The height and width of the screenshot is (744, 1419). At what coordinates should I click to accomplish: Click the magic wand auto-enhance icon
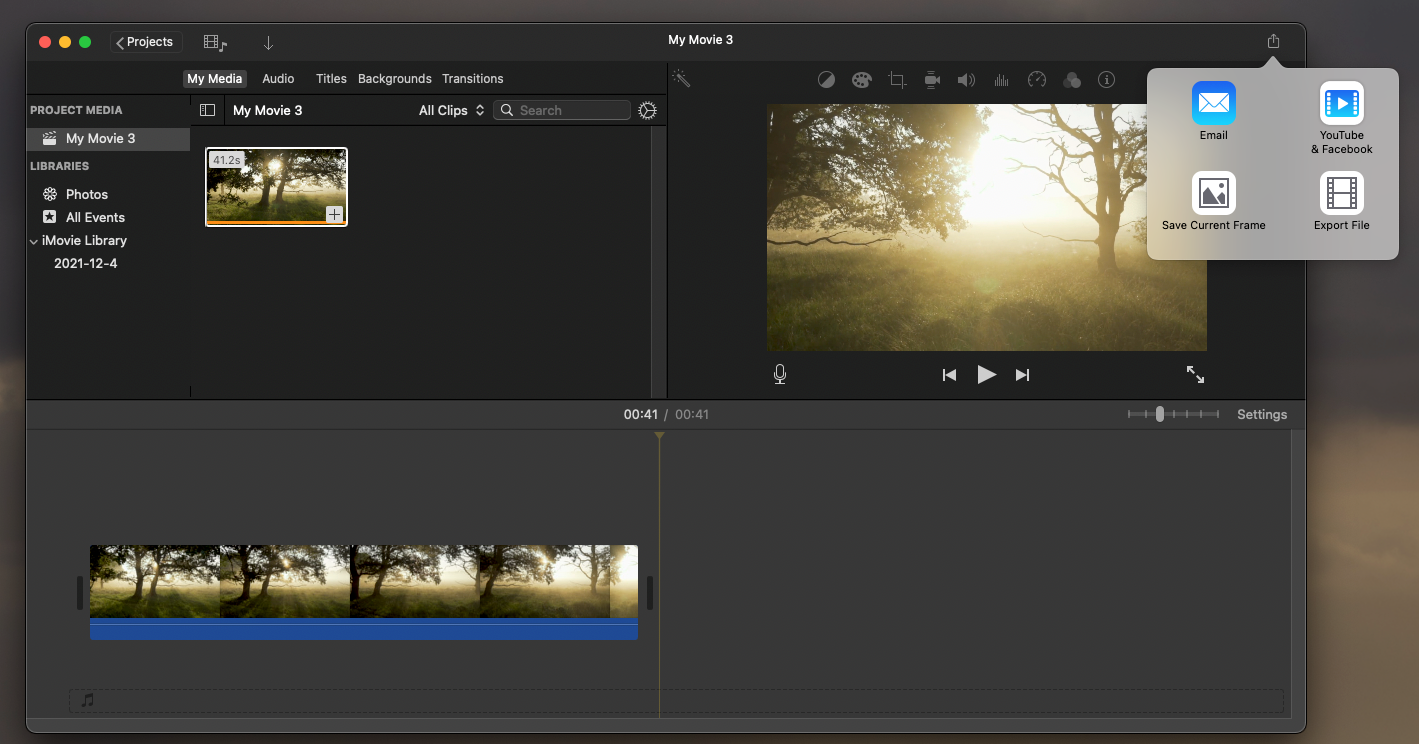click(681, 78)
